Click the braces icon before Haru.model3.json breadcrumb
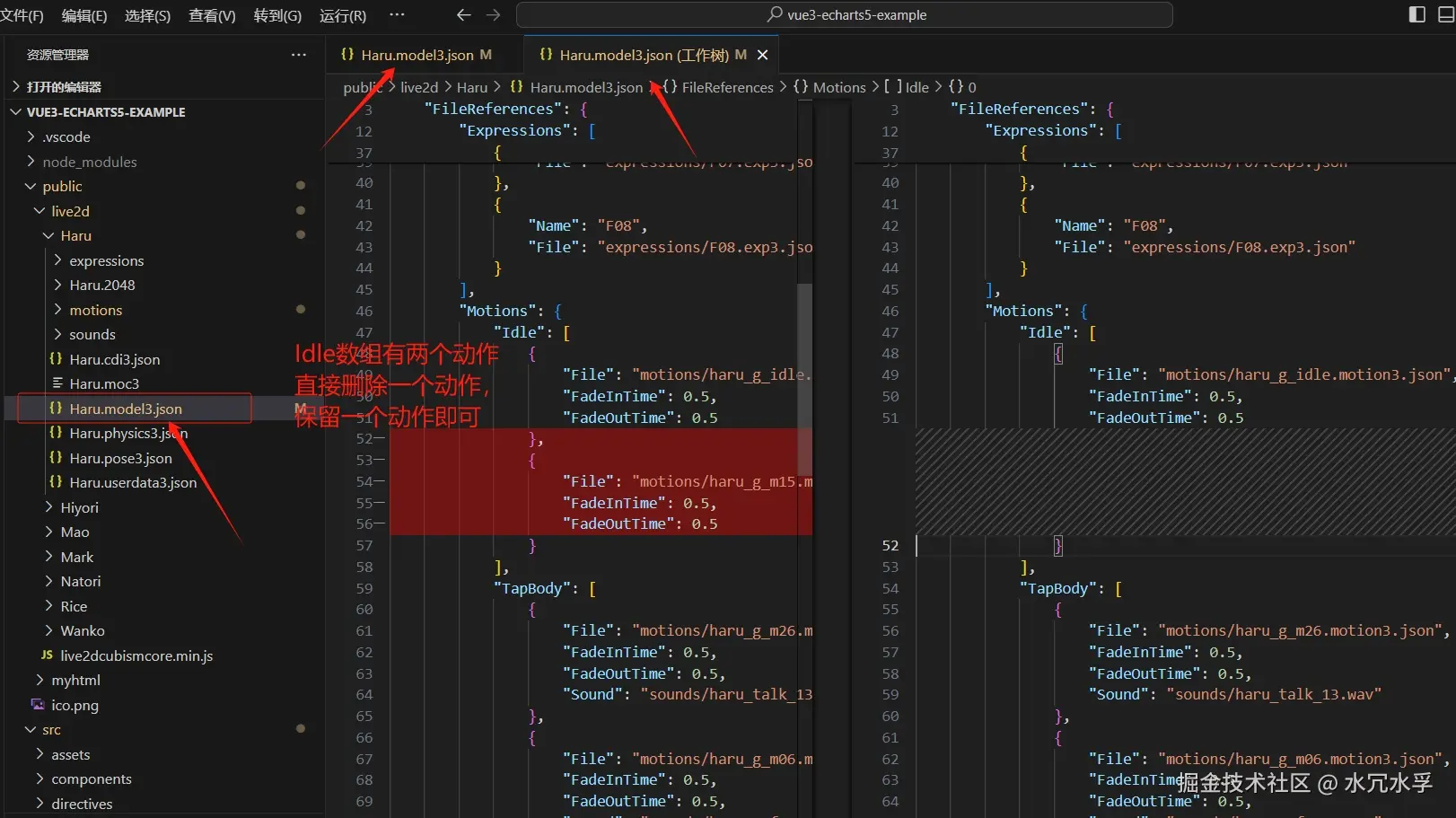This screenshot has width=1456, height=818. (x=517, y=87)
